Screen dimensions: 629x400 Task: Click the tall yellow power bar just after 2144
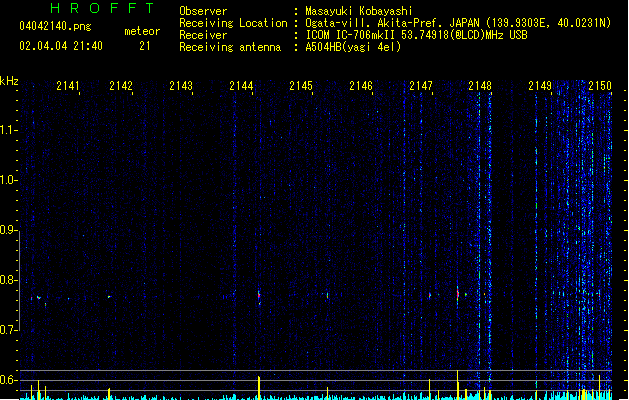click(259, 388)
